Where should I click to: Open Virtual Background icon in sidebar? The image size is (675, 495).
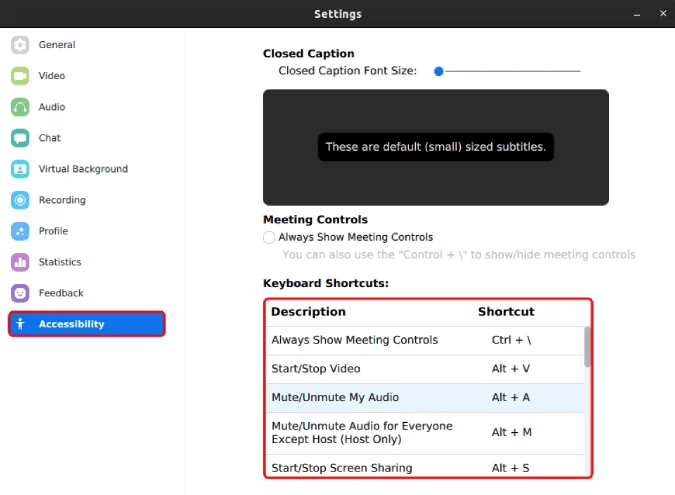click(20, 169)
